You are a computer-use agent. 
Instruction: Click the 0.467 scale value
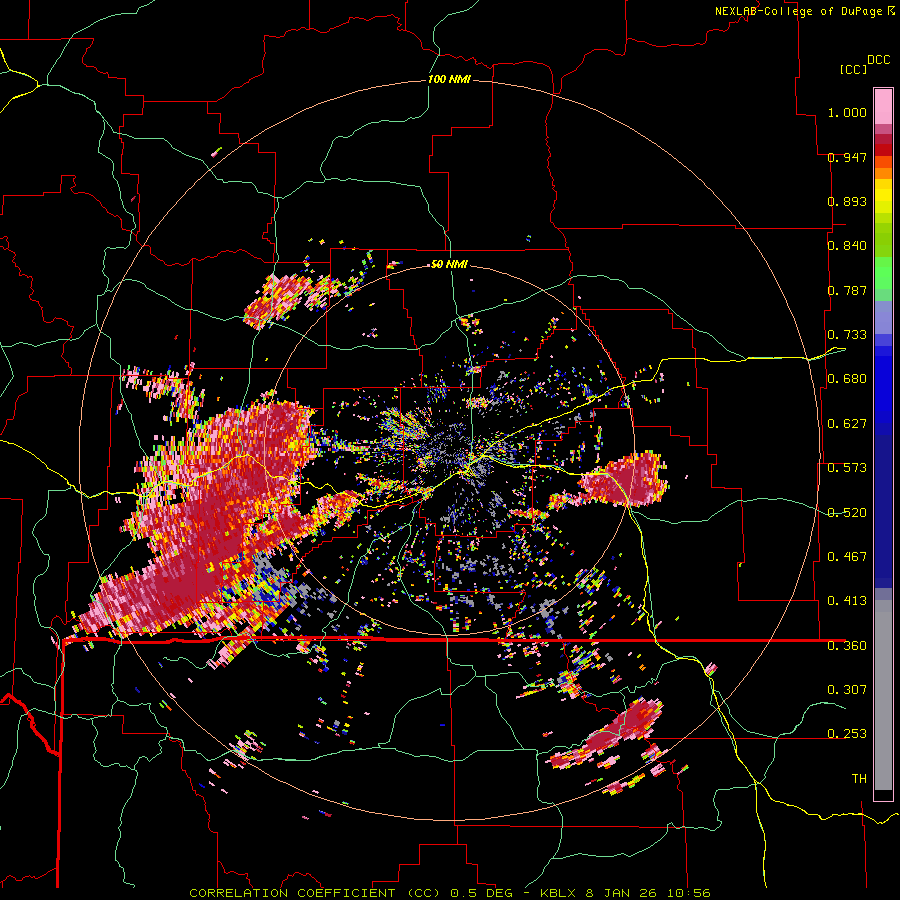847,557
